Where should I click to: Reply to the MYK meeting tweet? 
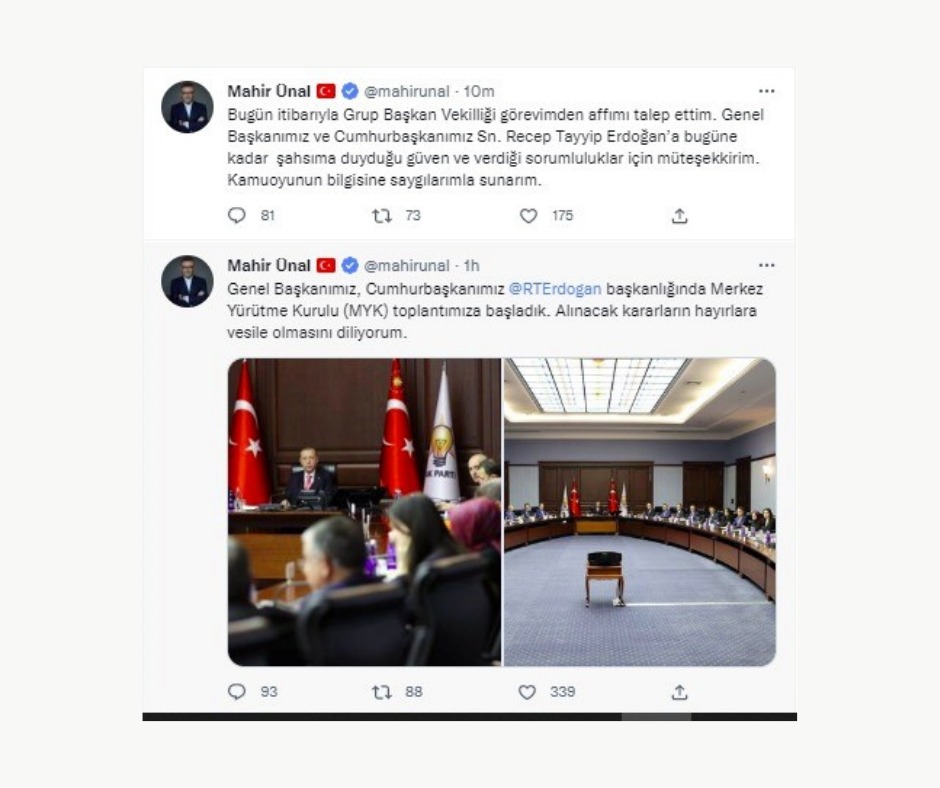[x=237, y=691]
